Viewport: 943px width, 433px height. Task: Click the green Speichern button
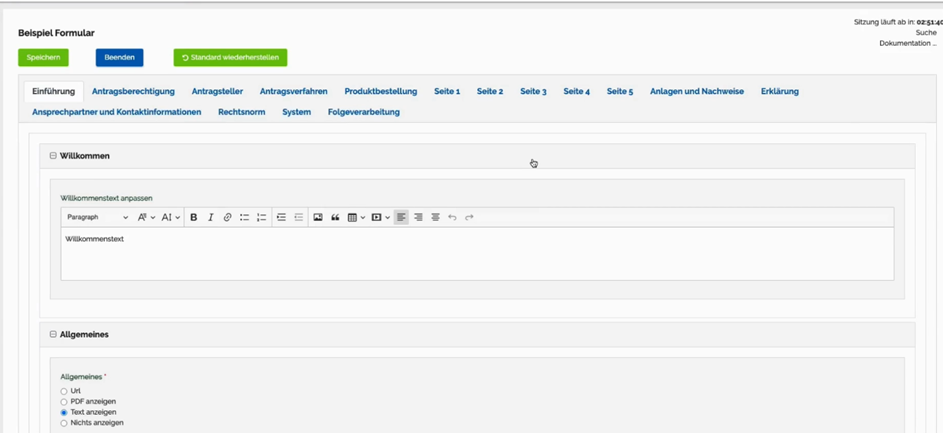(x=43, y=57)
